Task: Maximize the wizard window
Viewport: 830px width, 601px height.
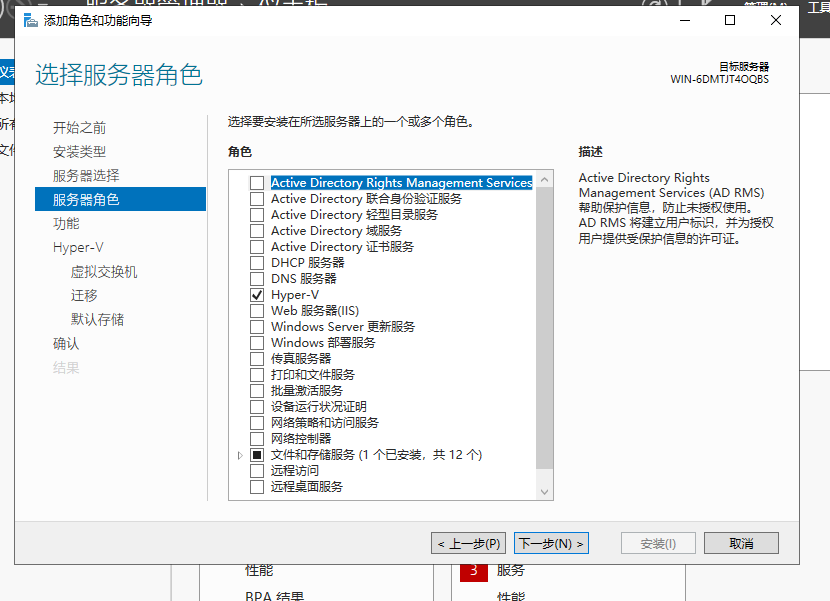Action: (x=730, y=20)
